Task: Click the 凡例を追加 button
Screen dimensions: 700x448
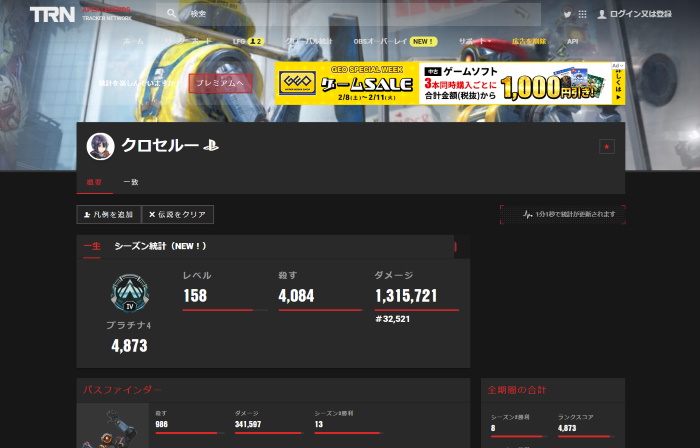Action: tap(109, 215)
